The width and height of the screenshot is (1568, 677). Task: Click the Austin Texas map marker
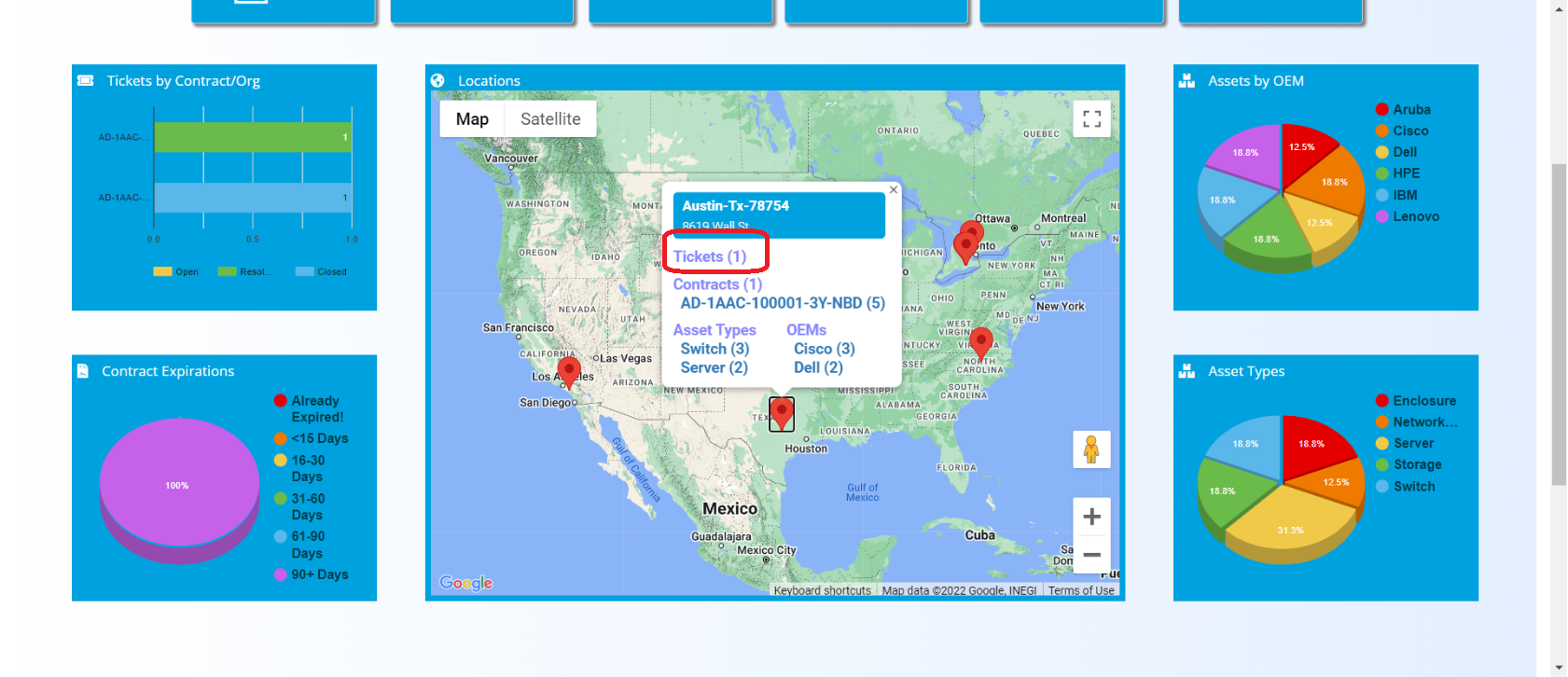click(782, 412)
